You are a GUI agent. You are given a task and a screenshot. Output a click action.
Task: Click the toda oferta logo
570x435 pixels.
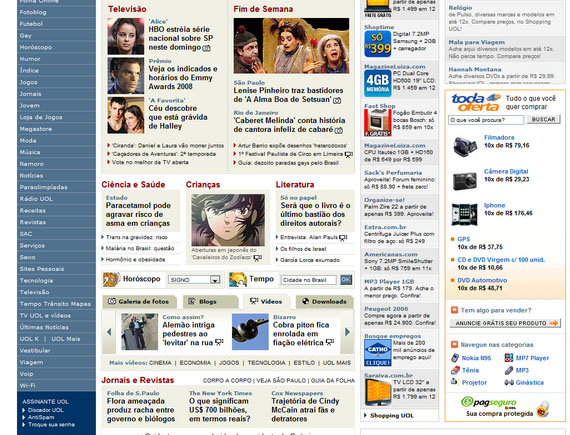point(476,103)
